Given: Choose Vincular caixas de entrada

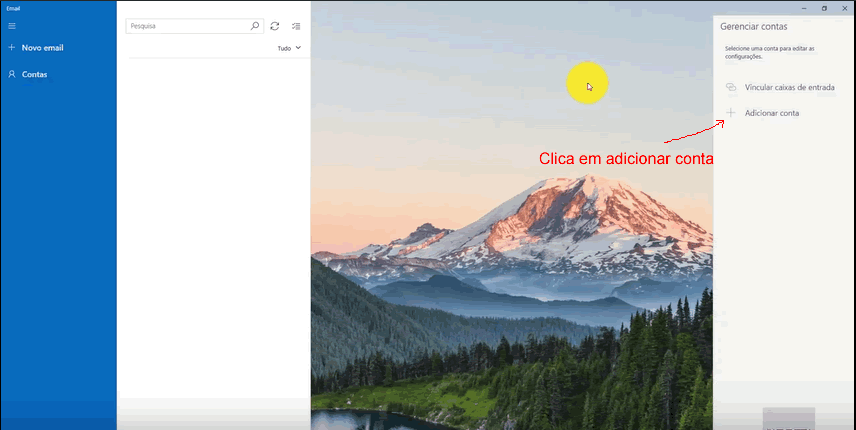Looking at the screenshot, I should [x=789, y=87].
